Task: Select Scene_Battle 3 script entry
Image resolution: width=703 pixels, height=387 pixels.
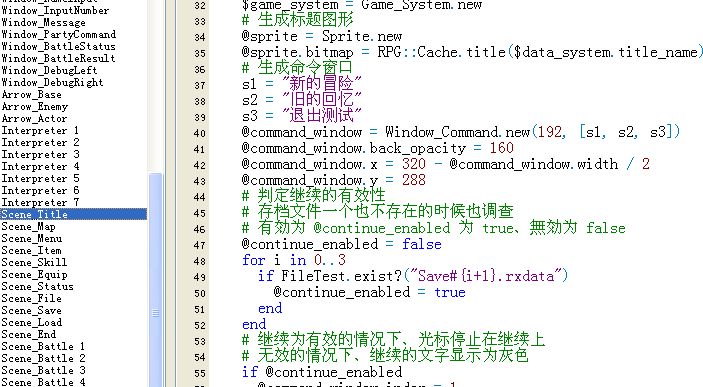Action: pyautogui.click(x=43, y=370)
